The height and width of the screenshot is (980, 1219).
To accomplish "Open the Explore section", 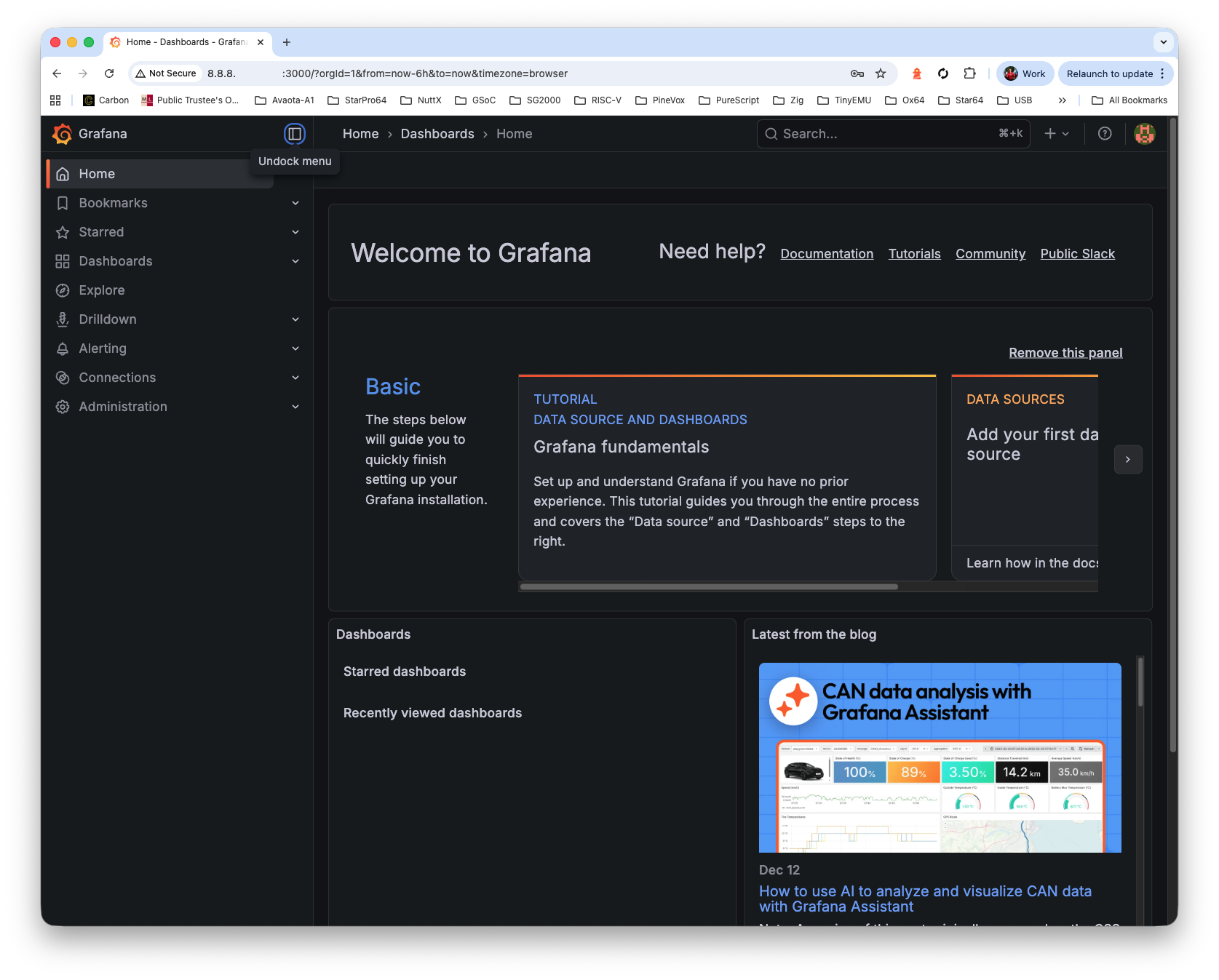I will [101, 290].
